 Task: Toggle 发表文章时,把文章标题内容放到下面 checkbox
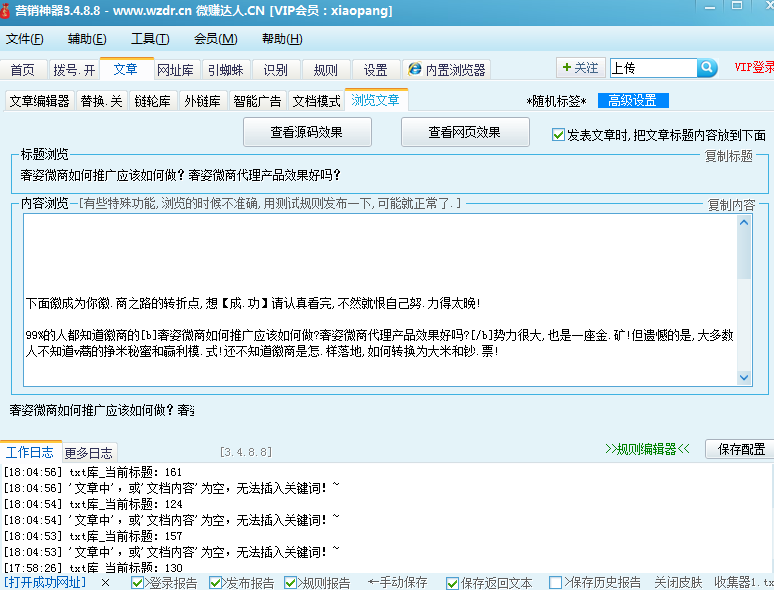point(558,135)
